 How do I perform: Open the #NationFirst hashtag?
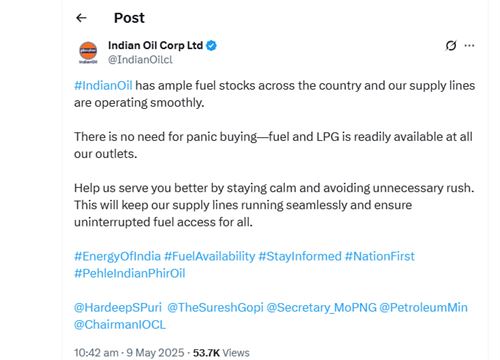point(380,256)
